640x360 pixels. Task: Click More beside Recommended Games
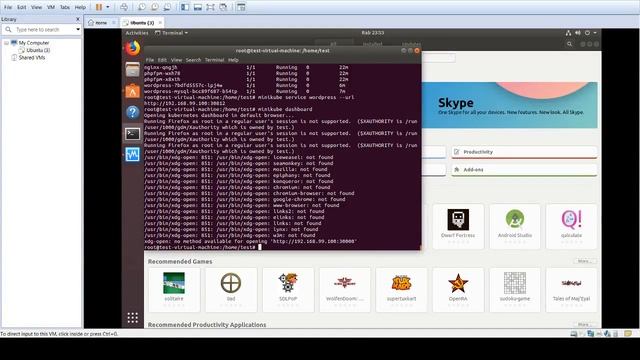[x=584, y=261]
